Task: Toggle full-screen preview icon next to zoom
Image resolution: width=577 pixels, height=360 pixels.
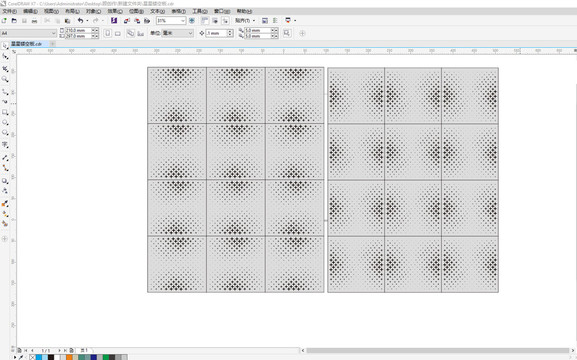Action: coord(192,21)
